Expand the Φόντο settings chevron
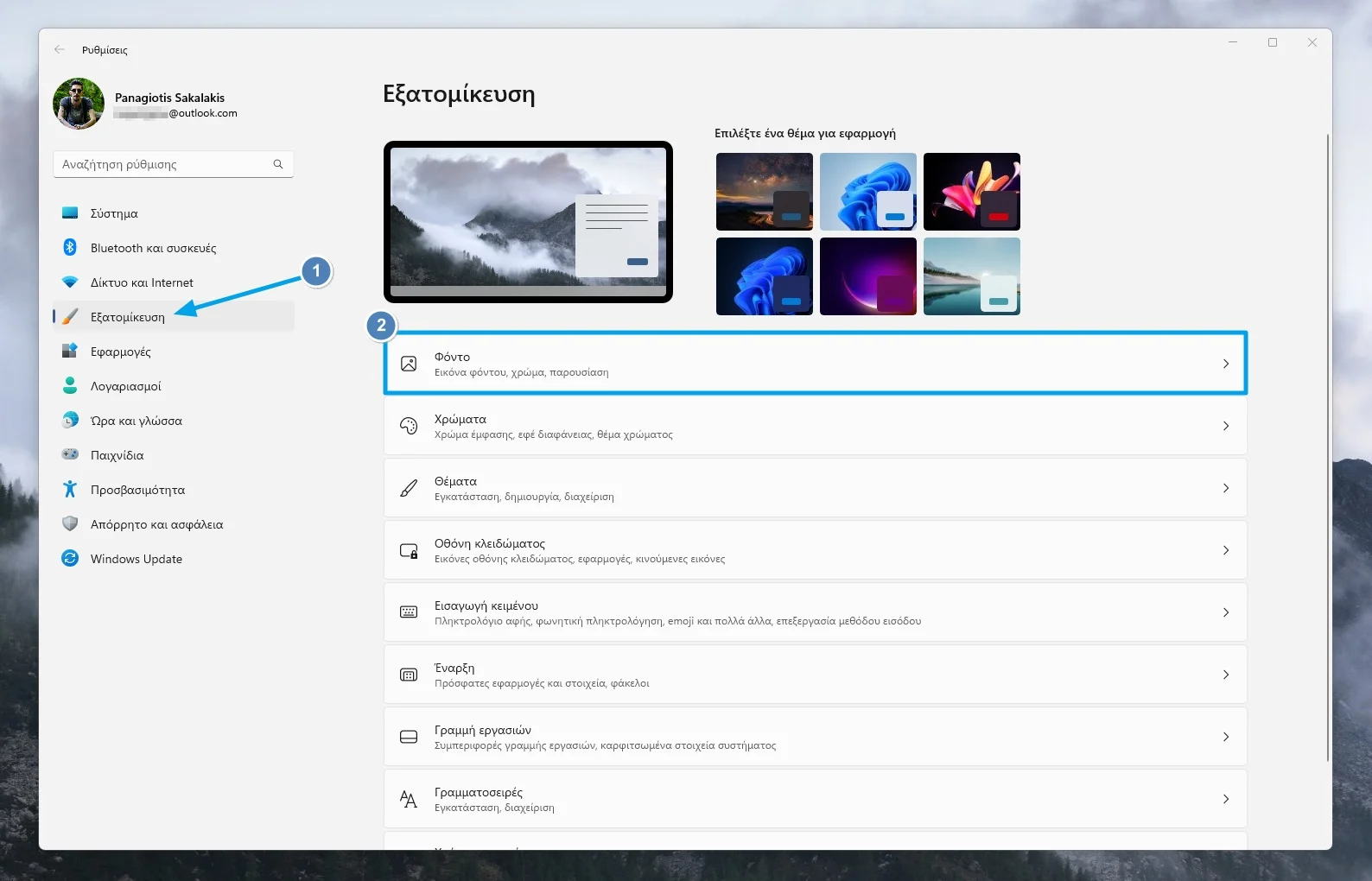Screen dimensions: 1372x881 pos(1225,364)
